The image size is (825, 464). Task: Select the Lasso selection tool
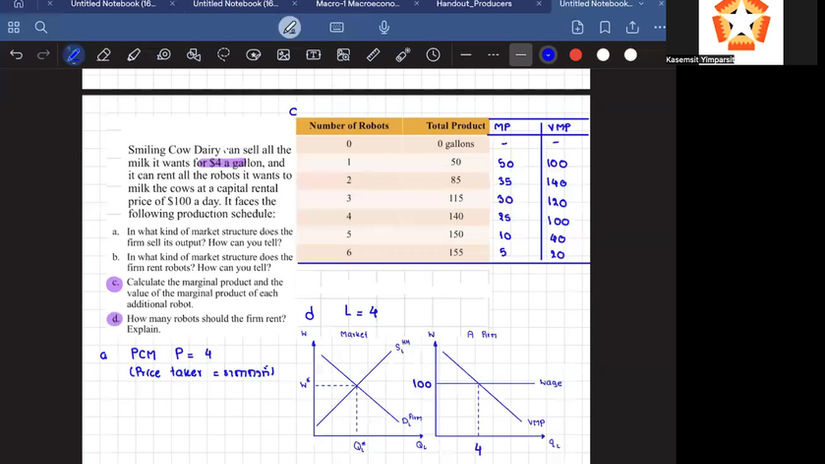point(224,55)
